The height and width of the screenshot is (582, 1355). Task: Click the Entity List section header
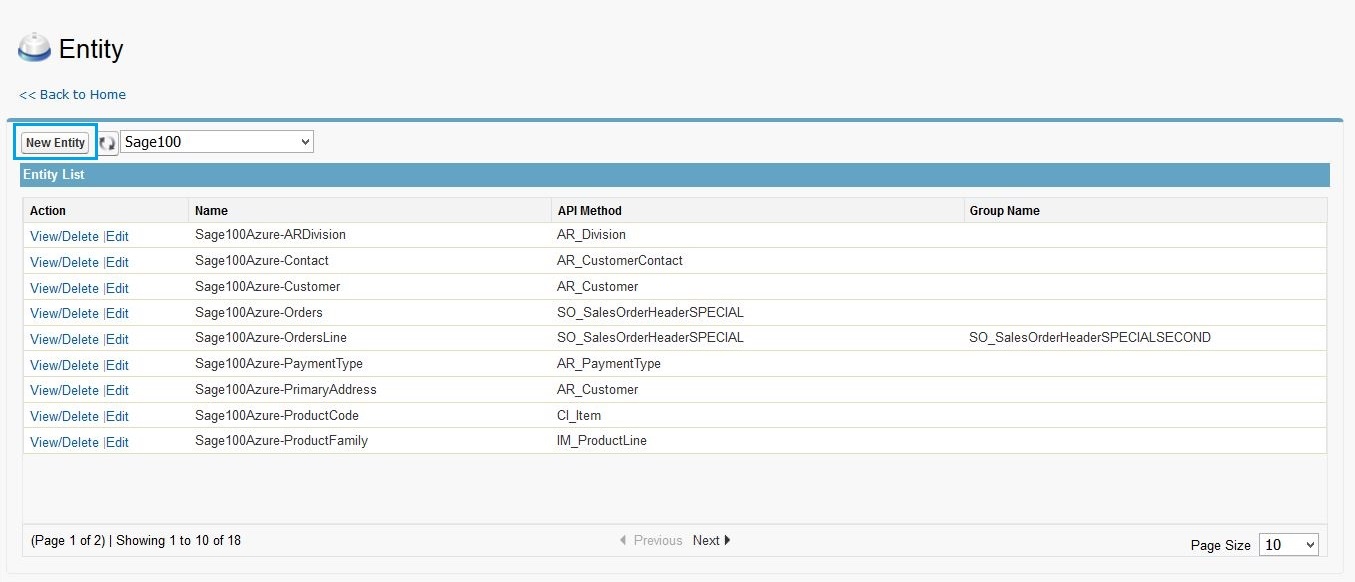(675, 175)
